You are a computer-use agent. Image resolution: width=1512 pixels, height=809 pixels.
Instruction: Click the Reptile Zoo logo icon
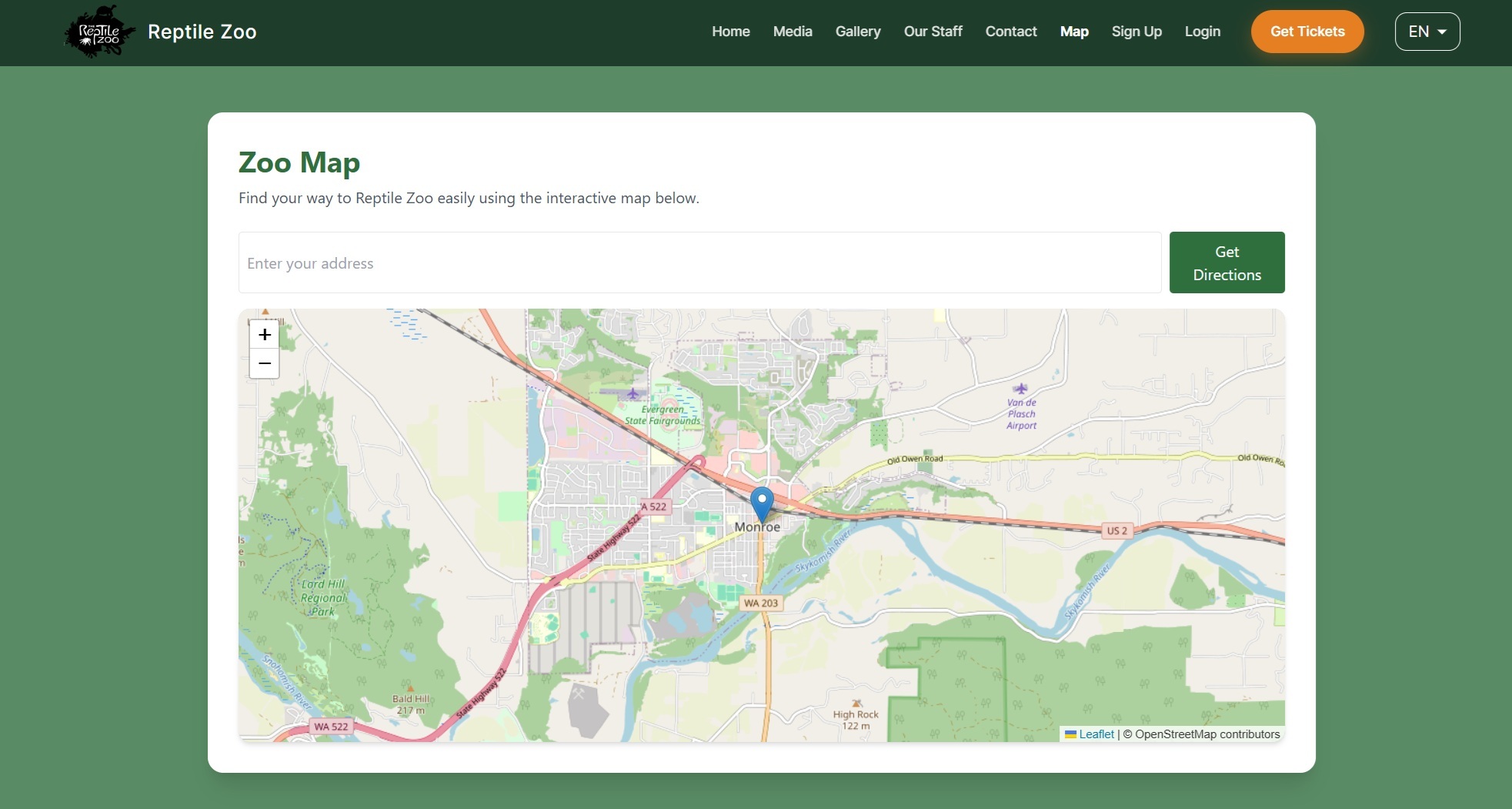pos(99,32)
